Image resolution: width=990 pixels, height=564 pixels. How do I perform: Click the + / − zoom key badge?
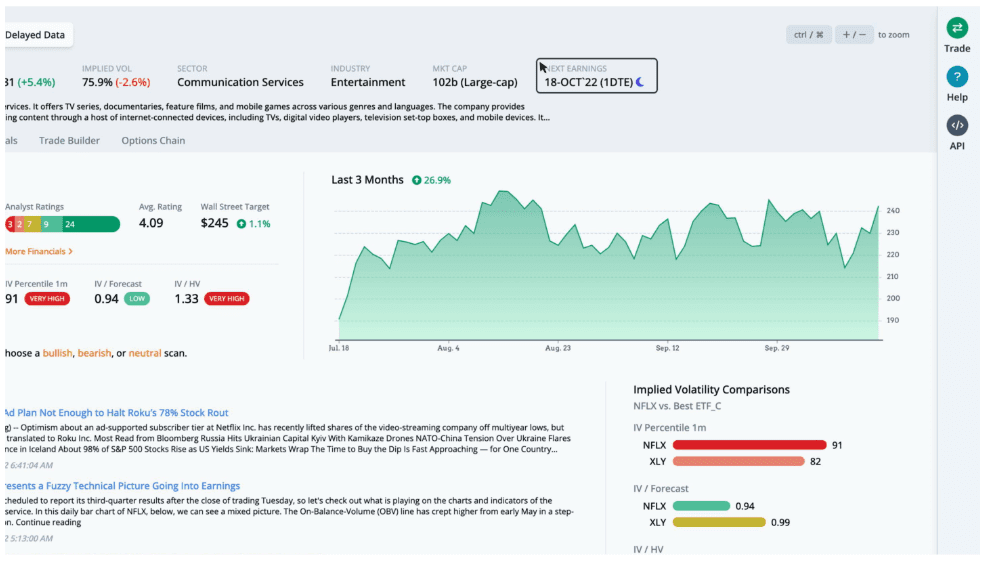click(853, 35)
